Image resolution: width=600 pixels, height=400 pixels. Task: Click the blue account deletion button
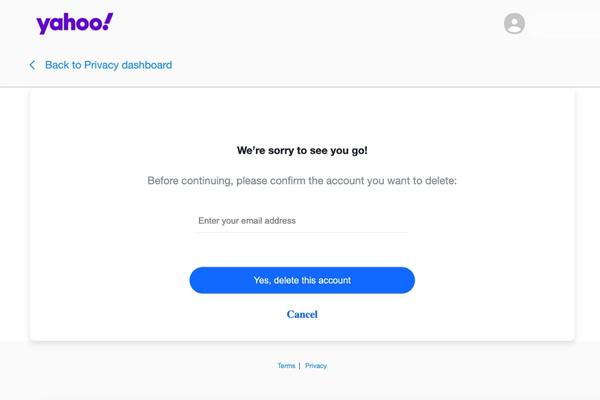click(302, 280)
